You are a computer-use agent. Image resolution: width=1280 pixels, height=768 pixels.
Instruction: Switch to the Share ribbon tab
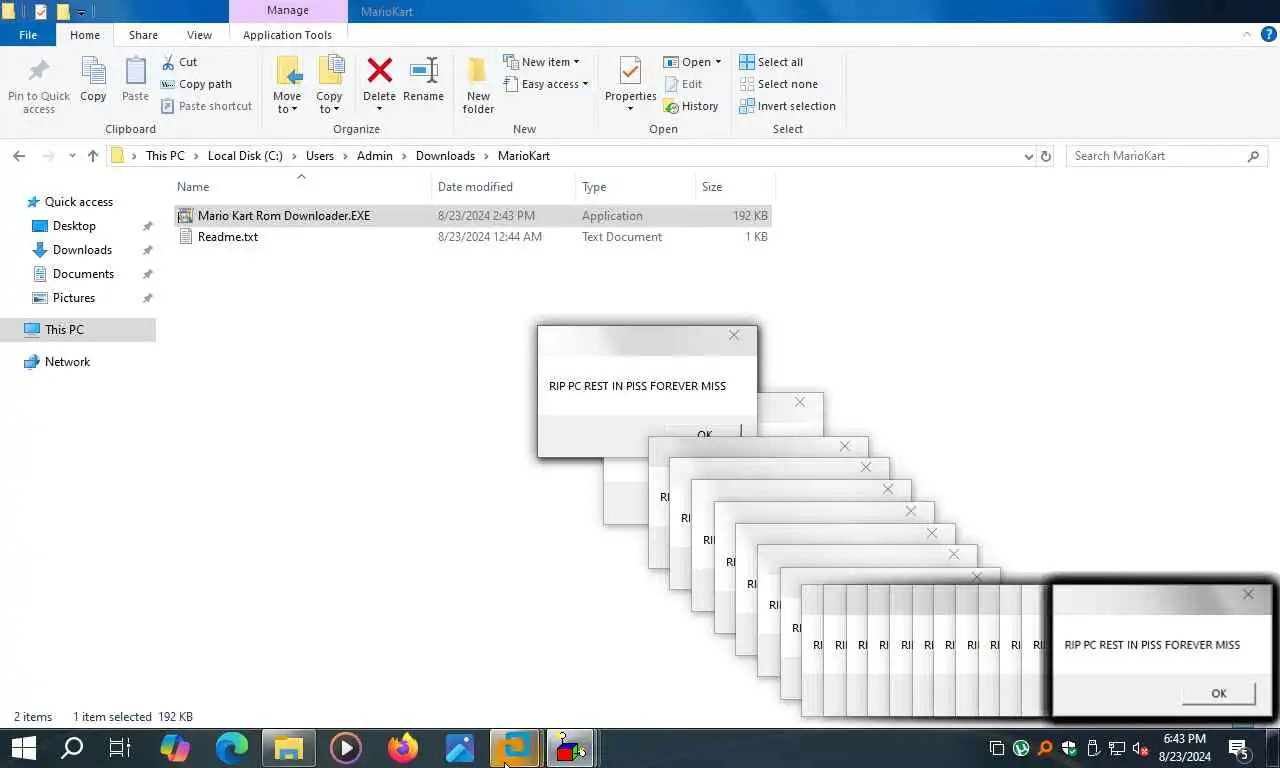pos(143,35)
